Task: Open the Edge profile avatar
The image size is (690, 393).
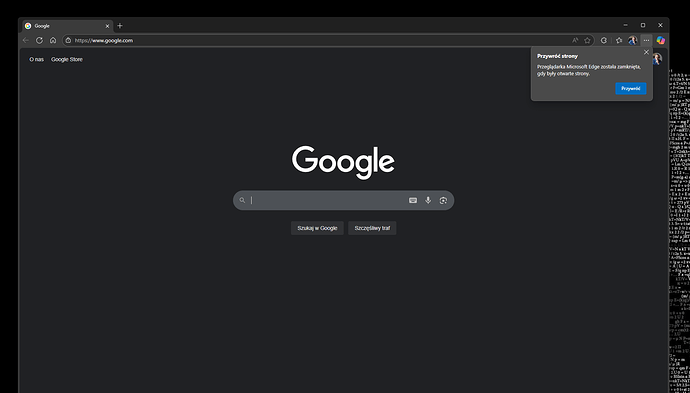Action: tap(632, 40)
